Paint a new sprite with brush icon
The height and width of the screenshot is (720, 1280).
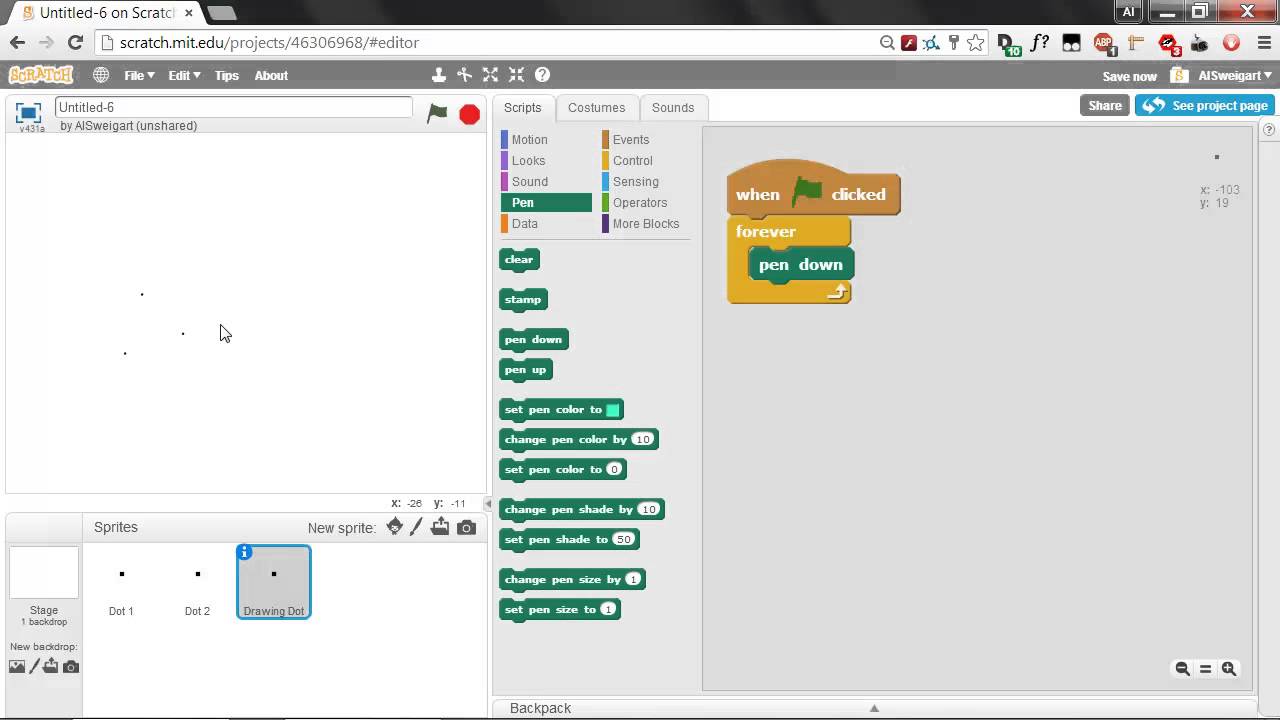click(417, 527)
